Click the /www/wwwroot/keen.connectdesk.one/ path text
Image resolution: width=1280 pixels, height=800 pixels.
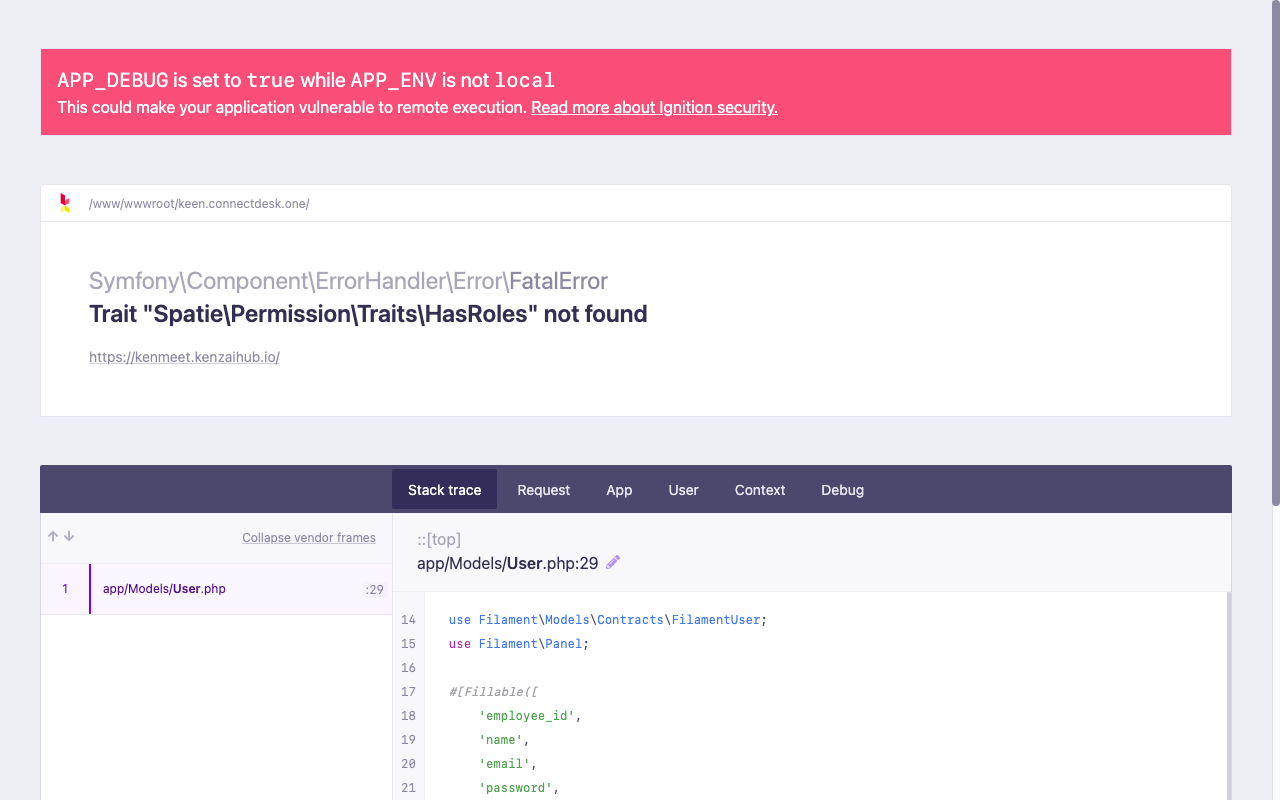pos(199,204)
